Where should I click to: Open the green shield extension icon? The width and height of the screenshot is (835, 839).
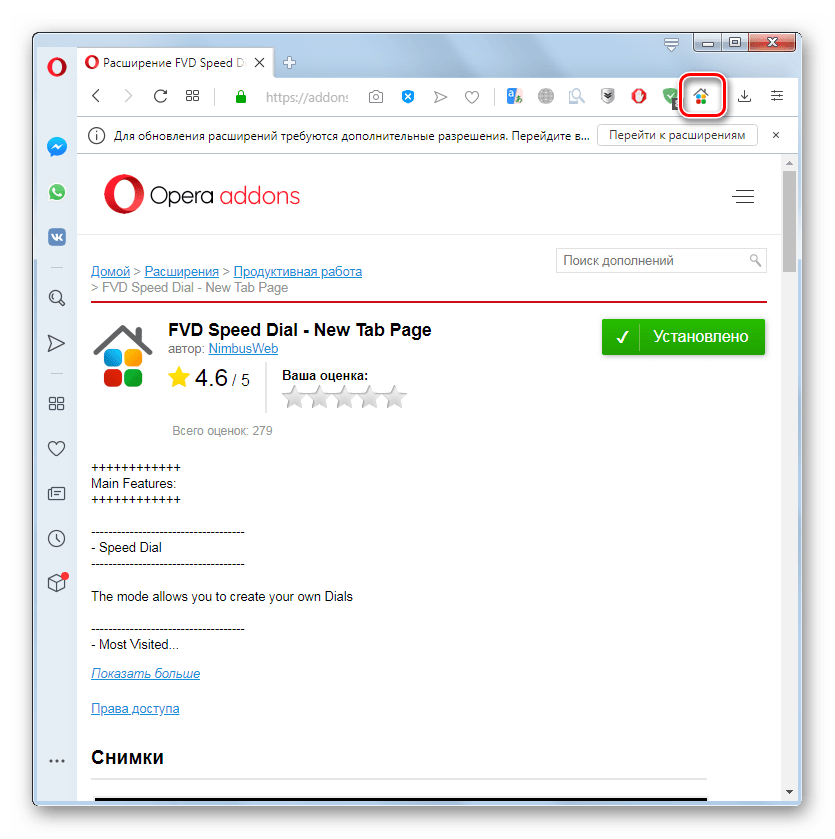pyautogui.click(x=669, y=96)
